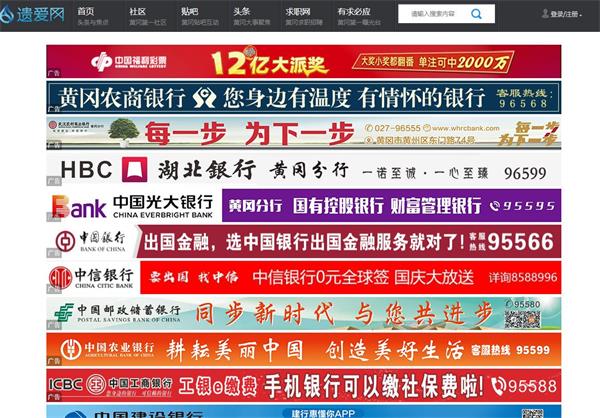Viewport: 600px width, 418px height.
Task: Click the ICBC 中国工商银行 logo
Action: click(111, 385)
